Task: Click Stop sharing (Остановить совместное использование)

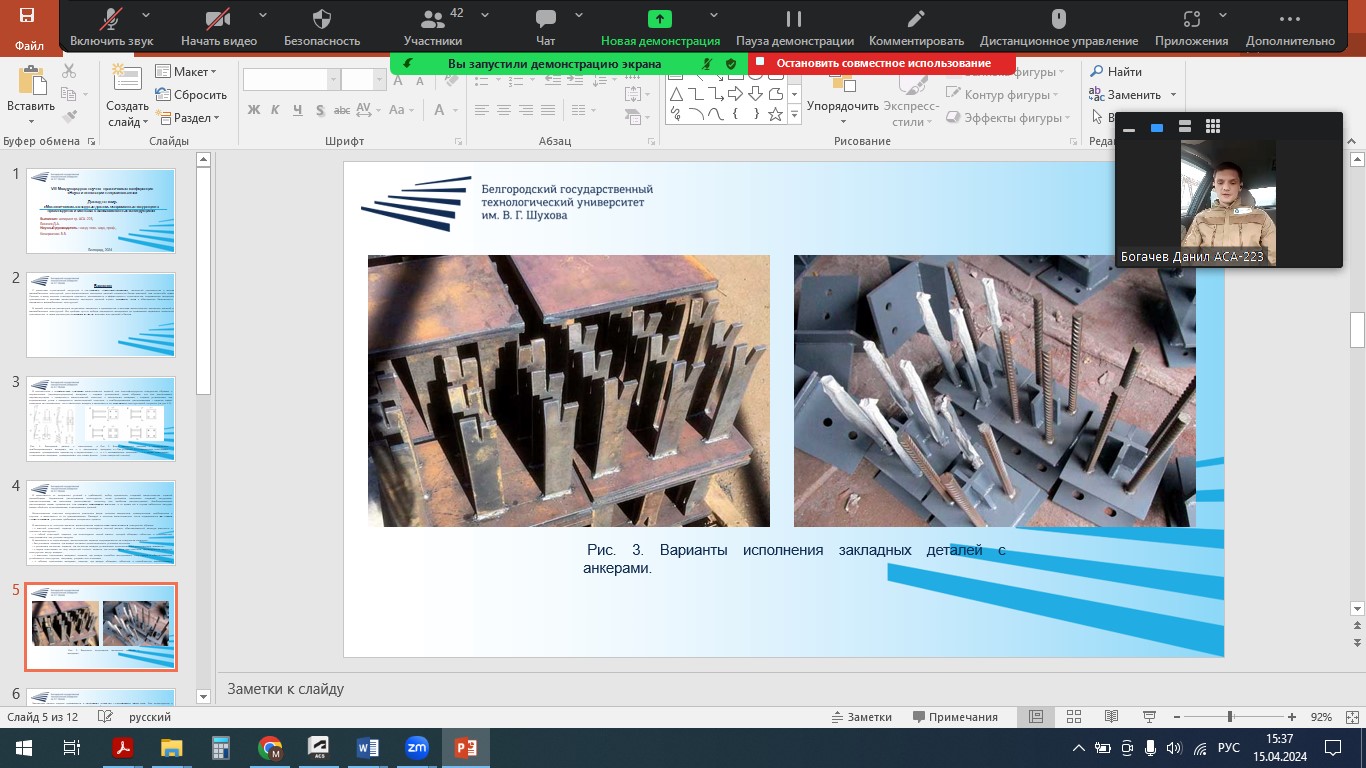Action: point(882,63)
